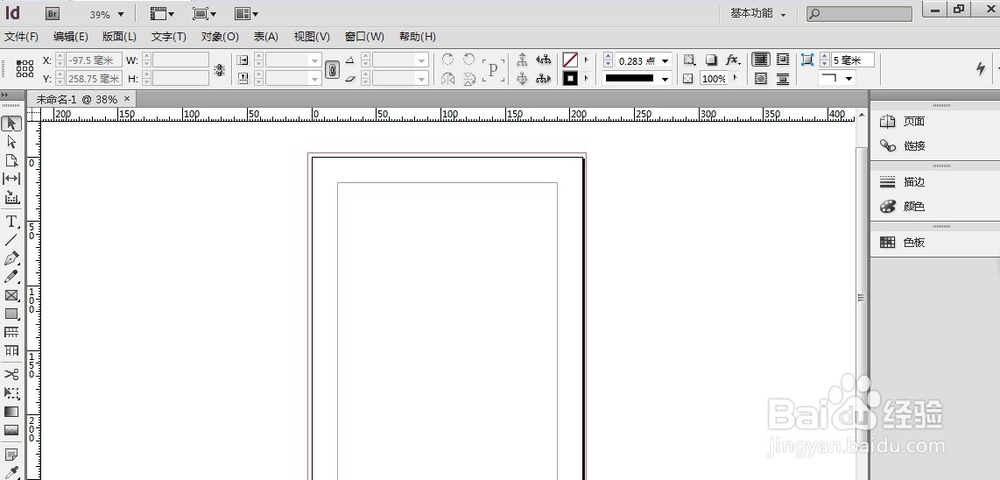Click the flip horizontal icon
This screenshot has height=480, width=1000.
[448, 79]
